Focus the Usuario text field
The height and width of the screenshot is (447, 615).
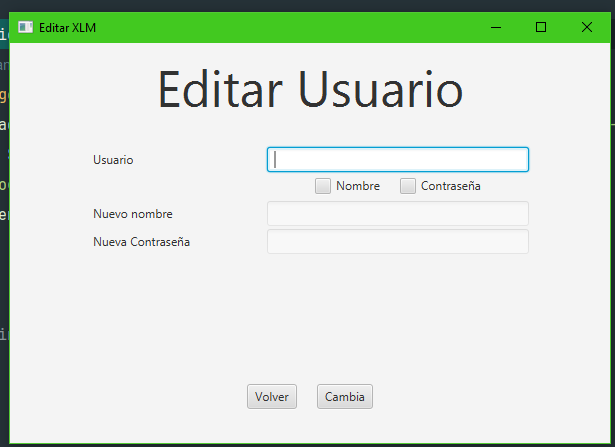point(398,160)
